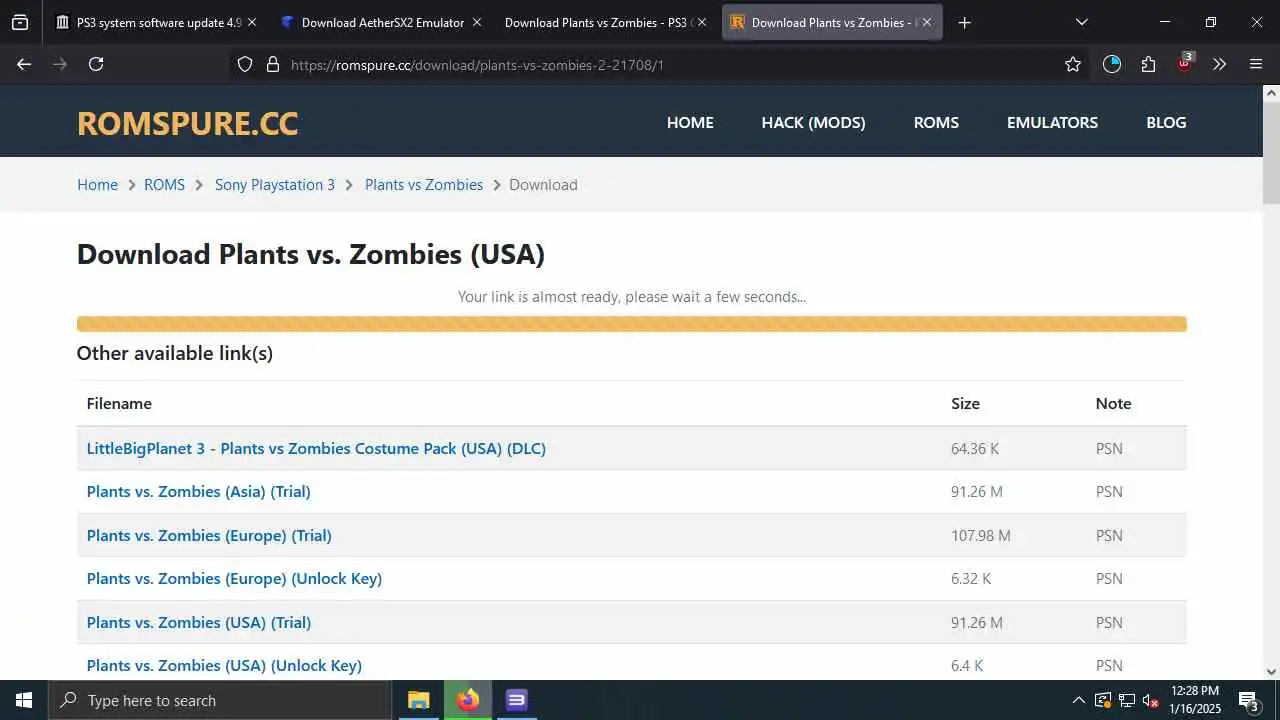Open EMULATORS navigation item
1280x720 pixels.
pos(1052,122)
